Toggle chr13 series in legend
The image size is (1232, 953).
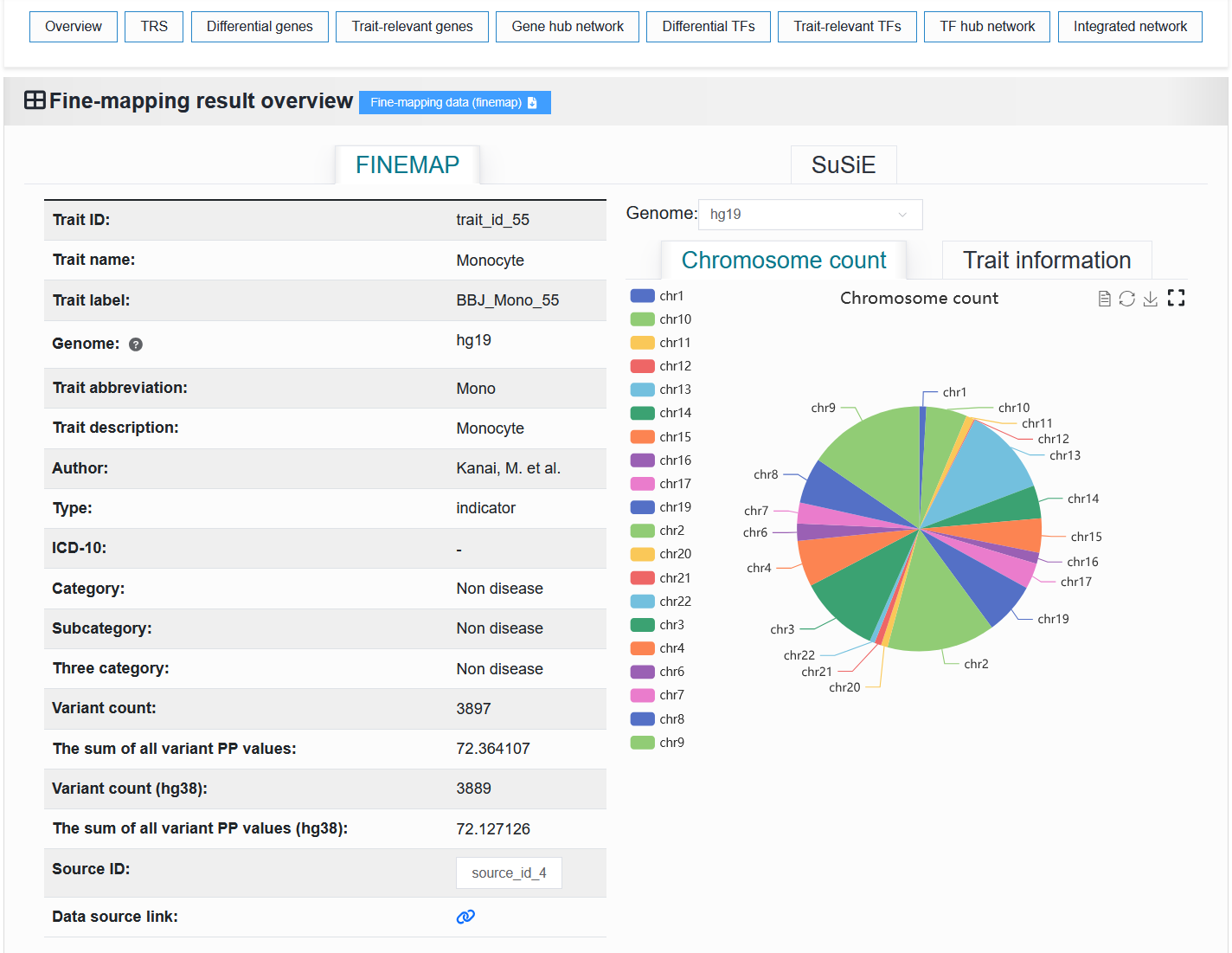[x=661, y=390]
